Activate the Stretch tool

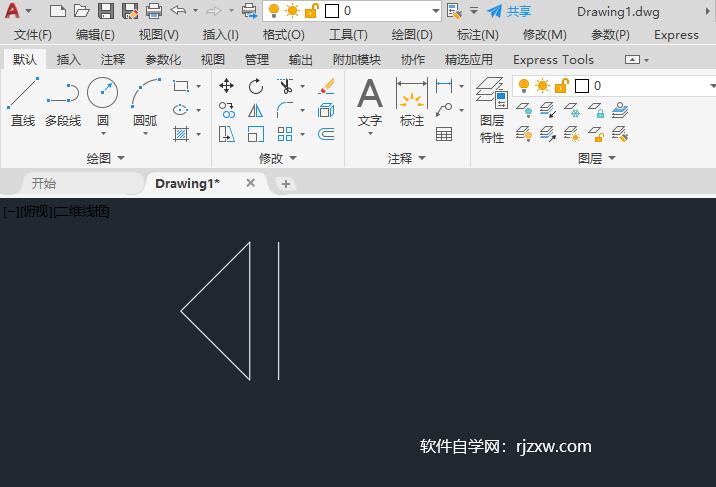[x=226, y=134]
